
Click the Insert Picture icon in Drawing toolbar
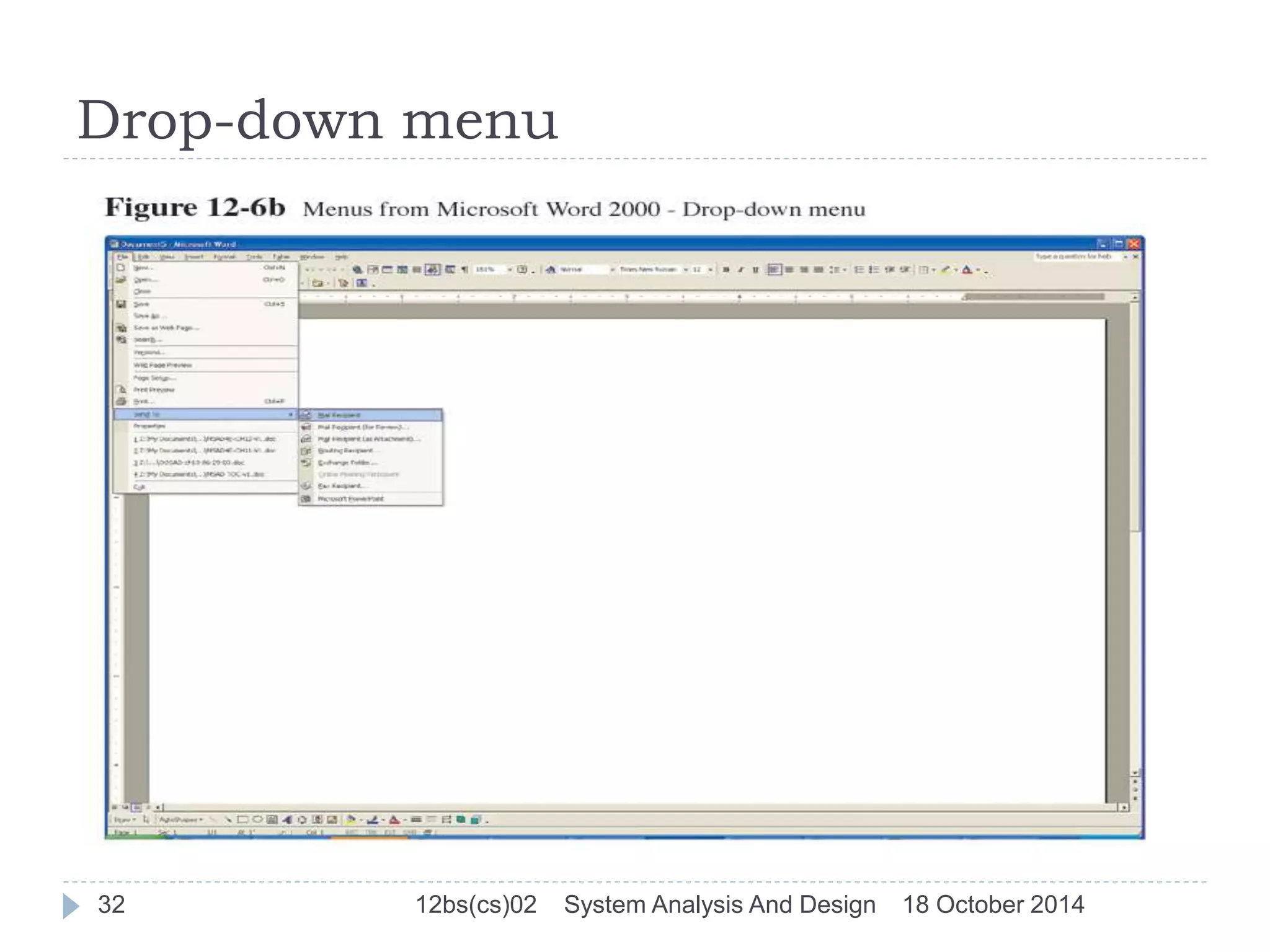[332, 819]
